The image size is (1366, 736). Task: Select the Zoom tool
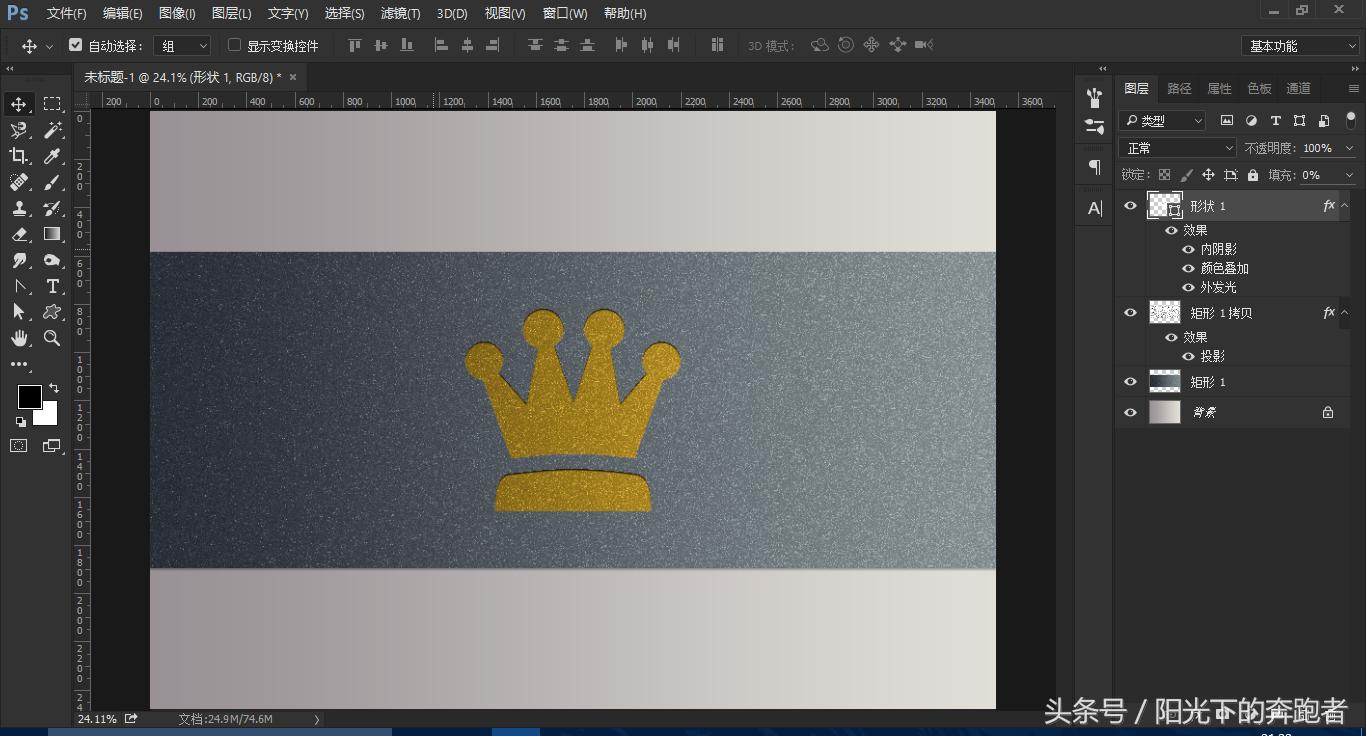52,338
